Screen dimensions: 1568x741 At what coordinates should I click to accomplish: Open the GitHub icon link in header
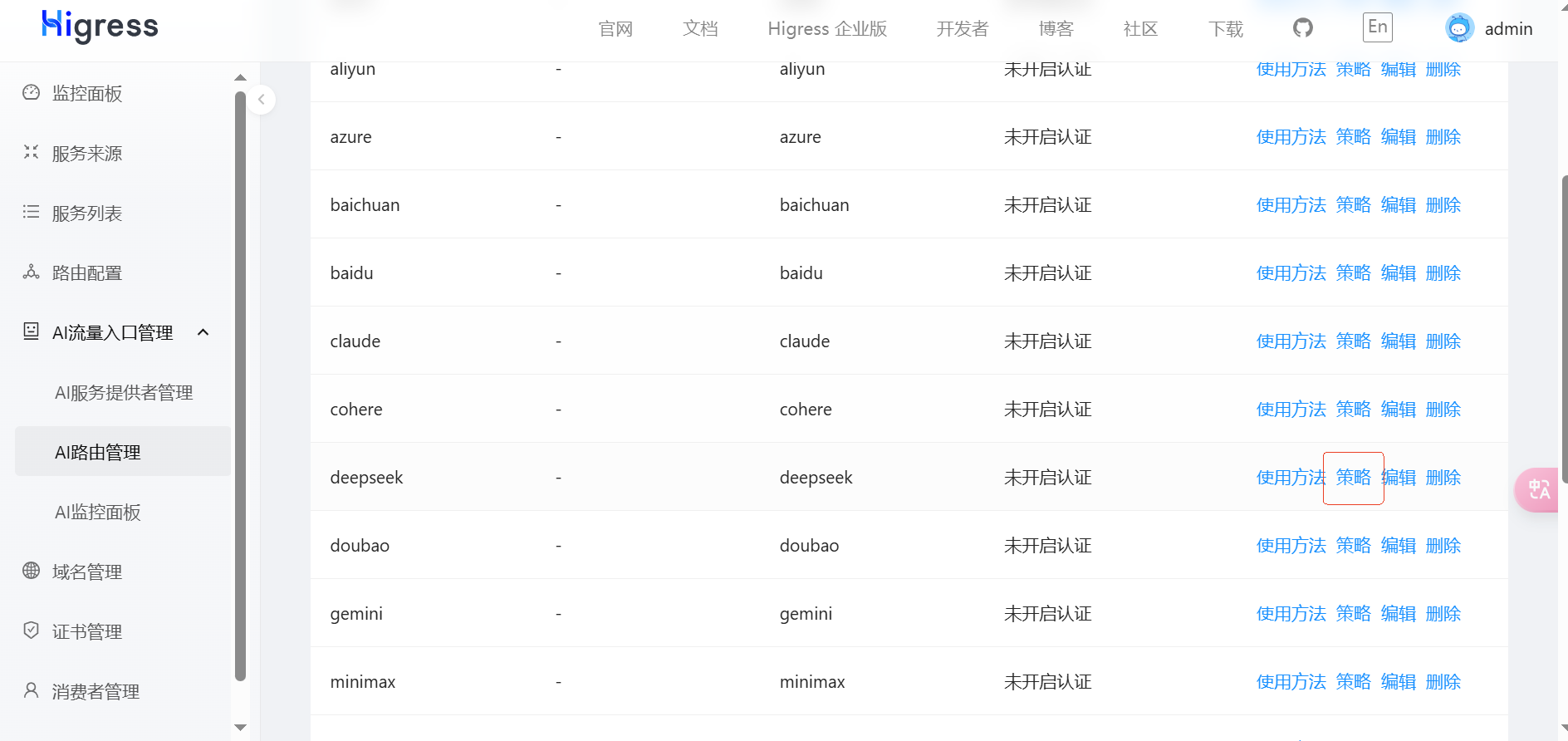click(x=1302, y=28)
